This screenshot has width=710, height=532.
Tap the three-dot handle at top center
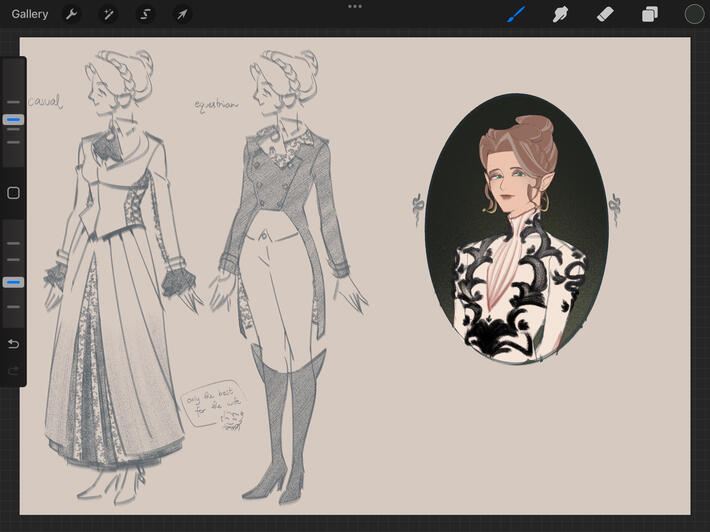[355, 6]
